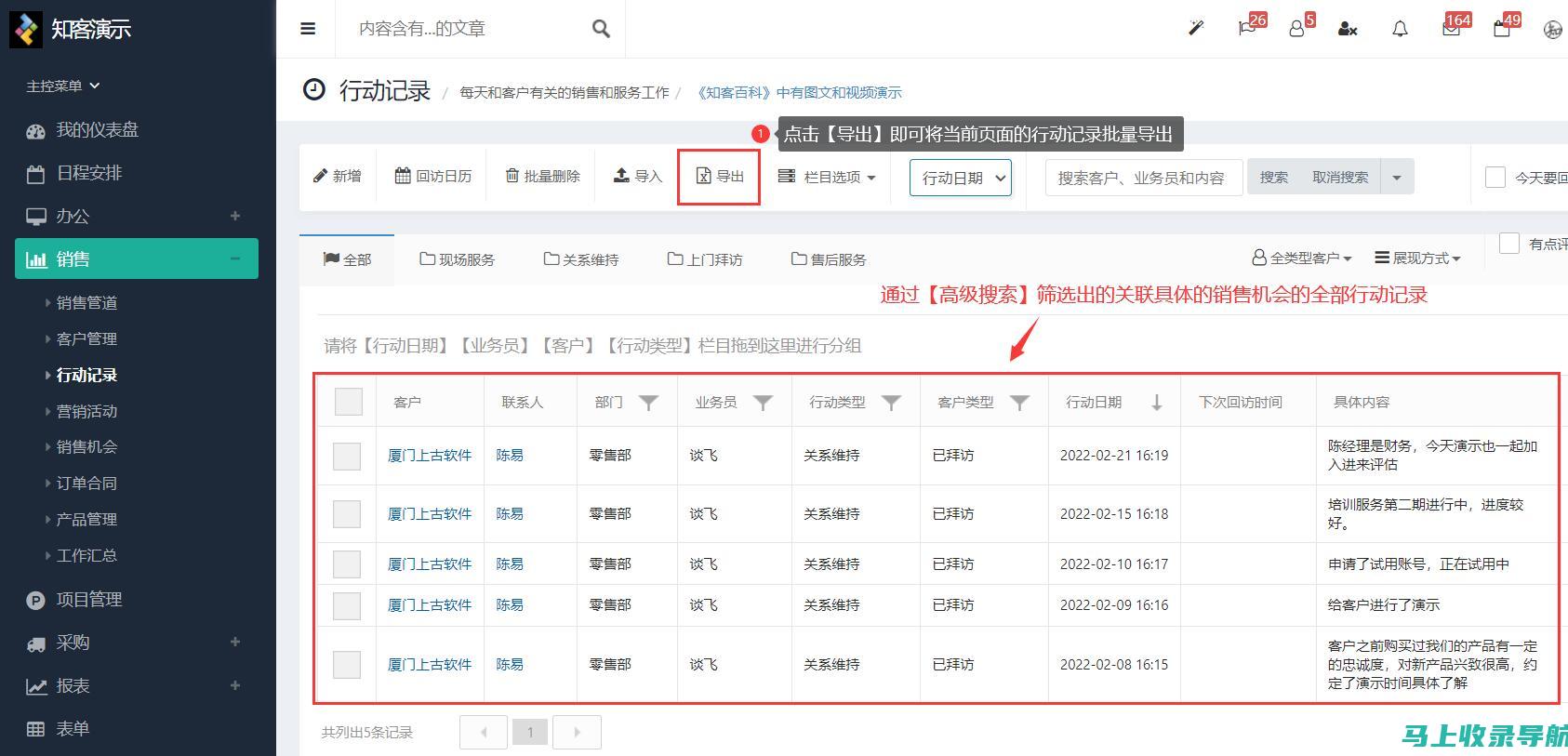Screen dimensions: 1568x756
Task: Click the 批量删除 trash button
Action: 542,176
